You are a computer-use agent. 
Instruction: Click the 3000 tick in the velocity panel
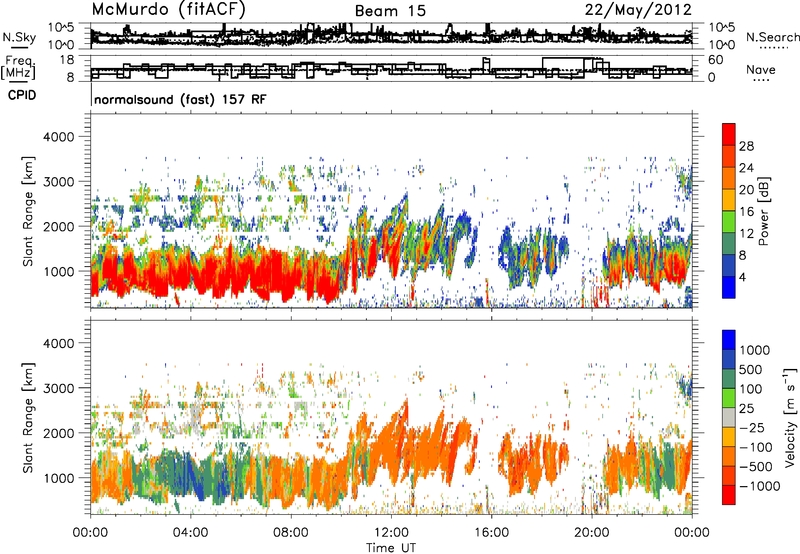pyautogui.click(x=58, y=388)
